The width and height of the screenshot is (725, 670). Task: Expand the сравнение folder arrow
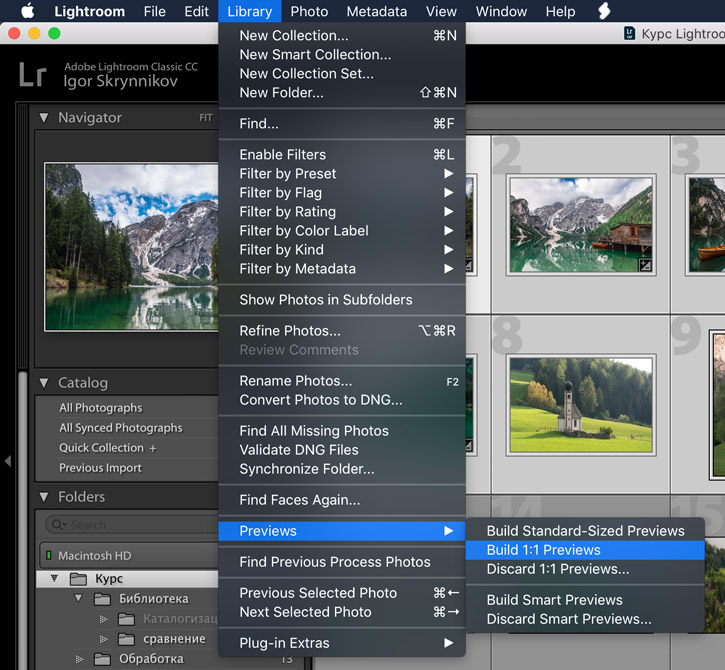click(x=103, y=639)
